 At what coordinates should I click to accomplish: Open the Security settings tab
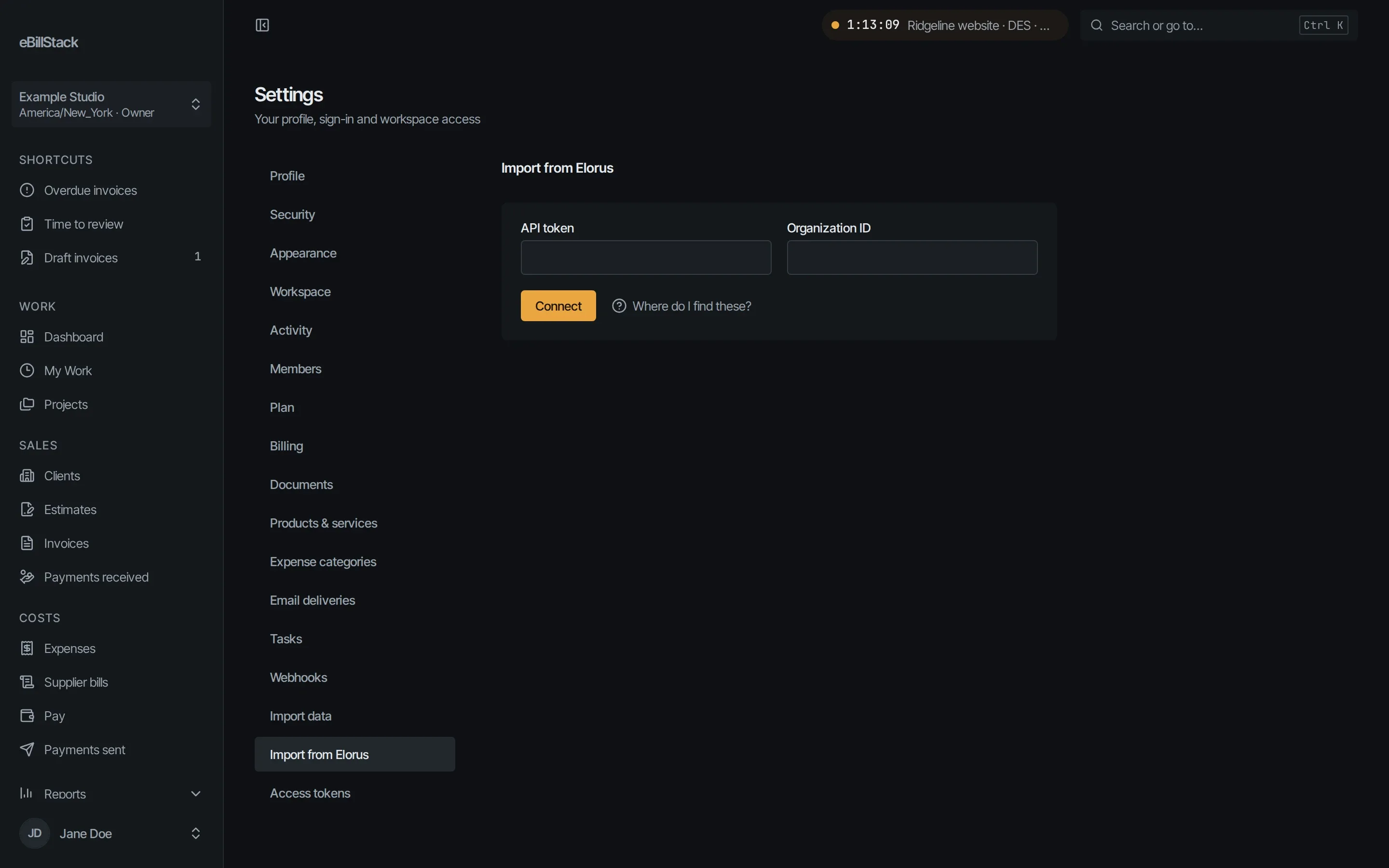coord(354,214)
